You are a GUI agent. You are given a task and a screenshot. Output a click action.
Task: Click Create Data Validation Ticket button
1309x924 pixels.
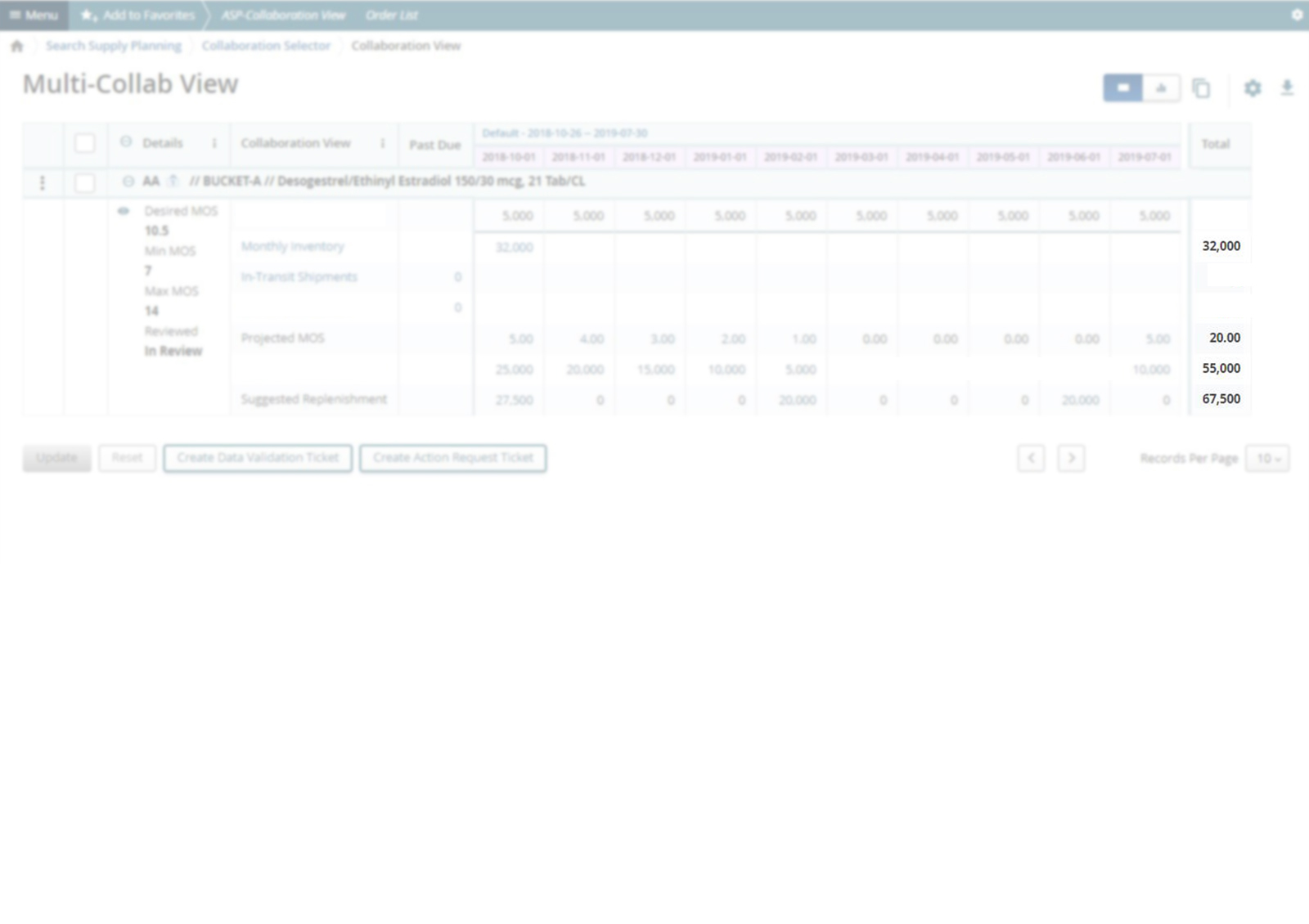pos(258,458)
